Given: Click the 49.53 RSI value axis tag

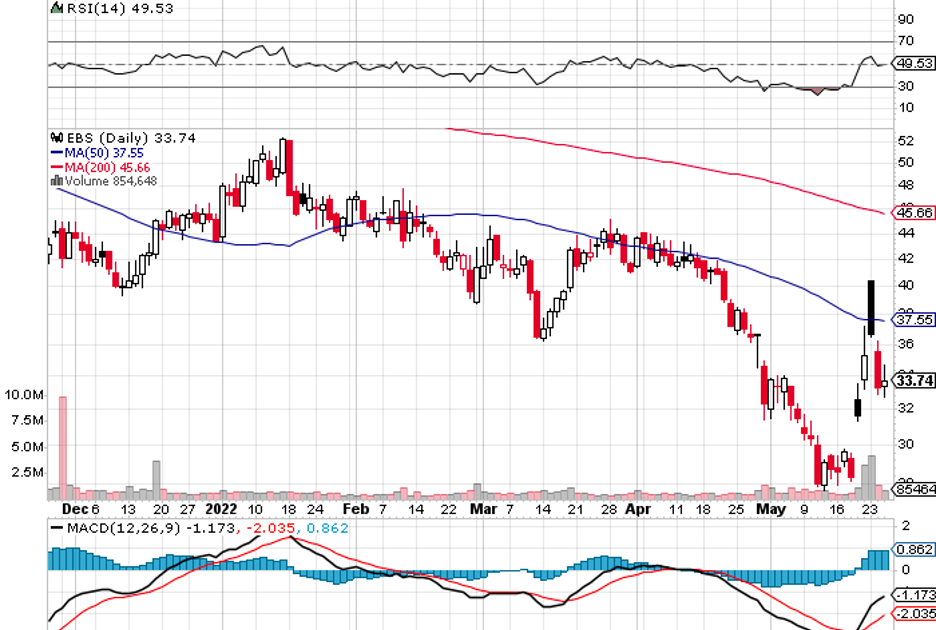Looking at the screenshot, I should point(914,63).
